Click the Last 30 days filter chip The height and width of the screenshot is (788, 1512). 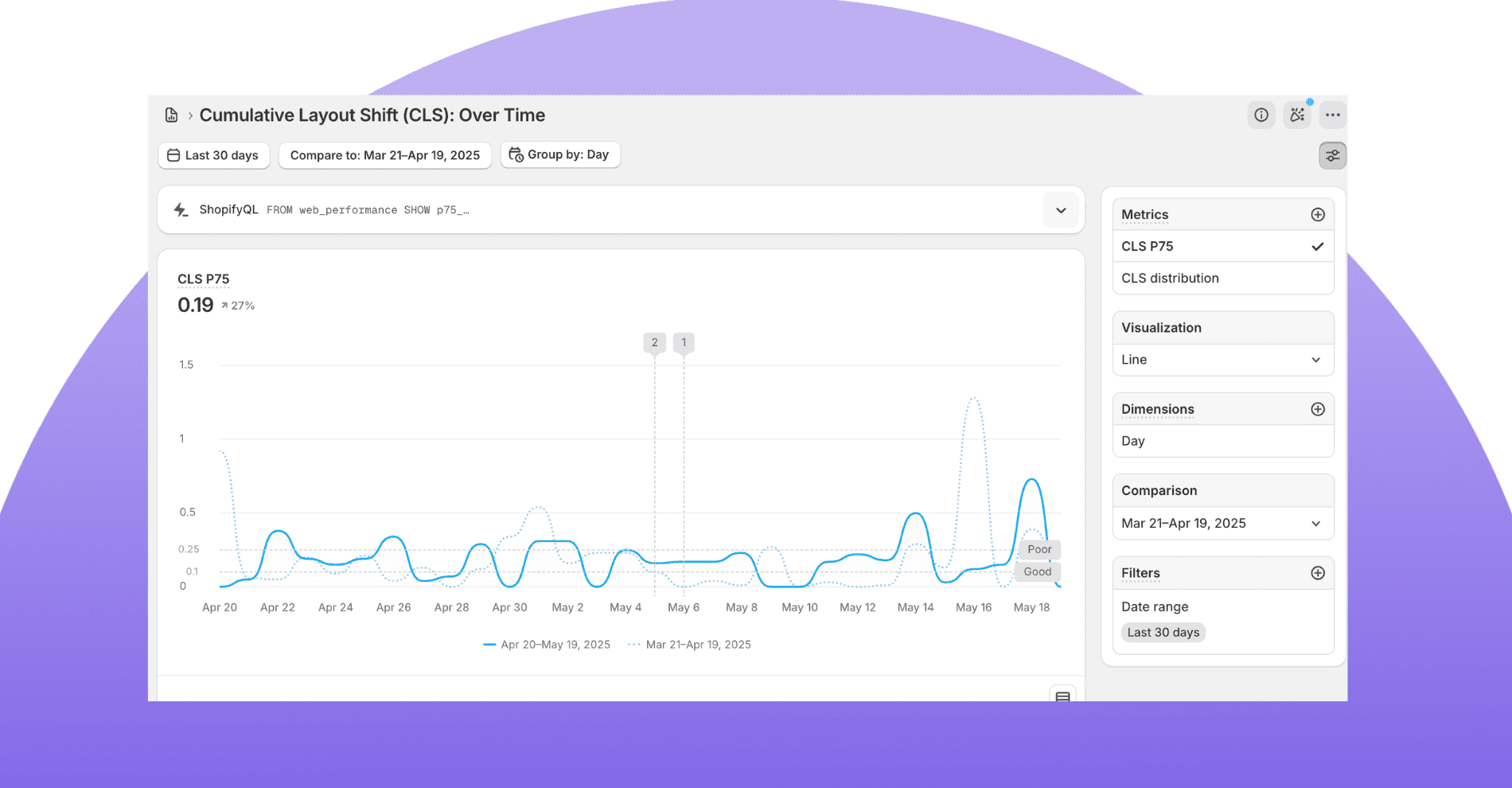pos(1163,633)
